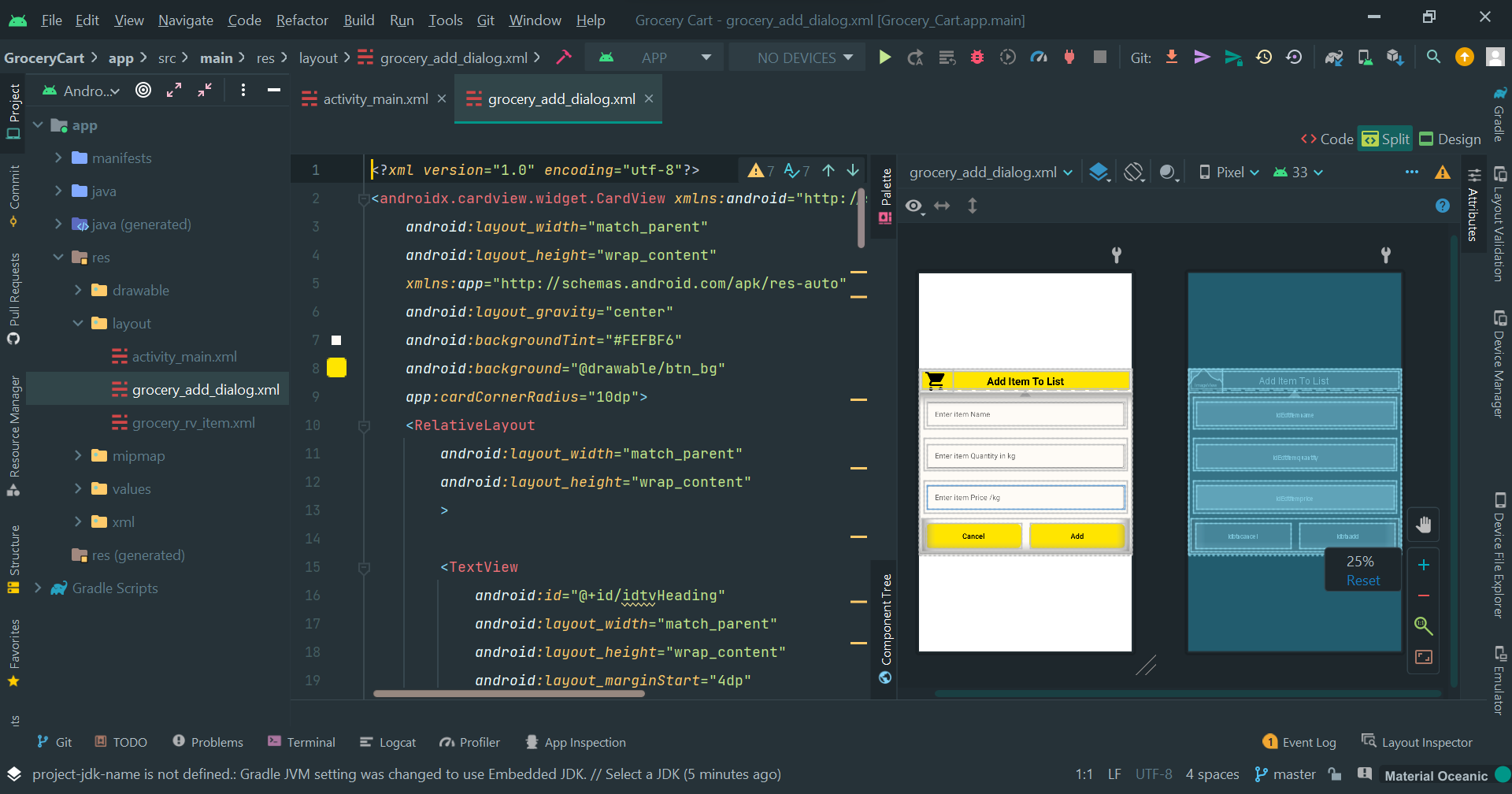
Task: Stop the running process
Action: (x=1100, y=58)
